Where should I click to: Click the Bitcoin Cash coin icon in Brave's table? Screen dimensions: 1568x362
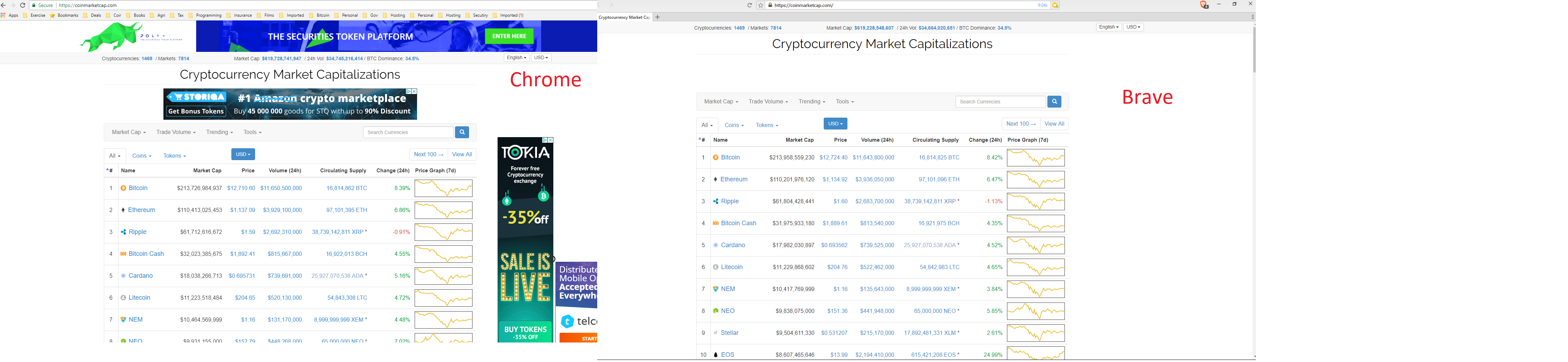tap(716, 224)
